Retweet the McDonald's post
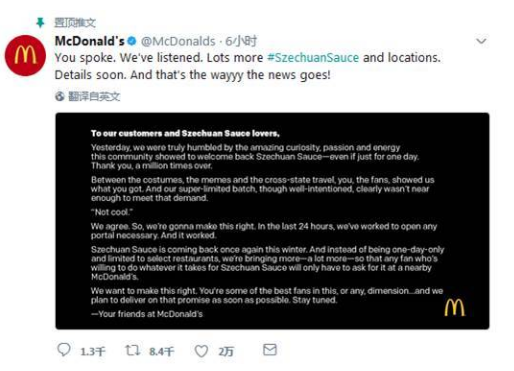 [x=133, y=350]
